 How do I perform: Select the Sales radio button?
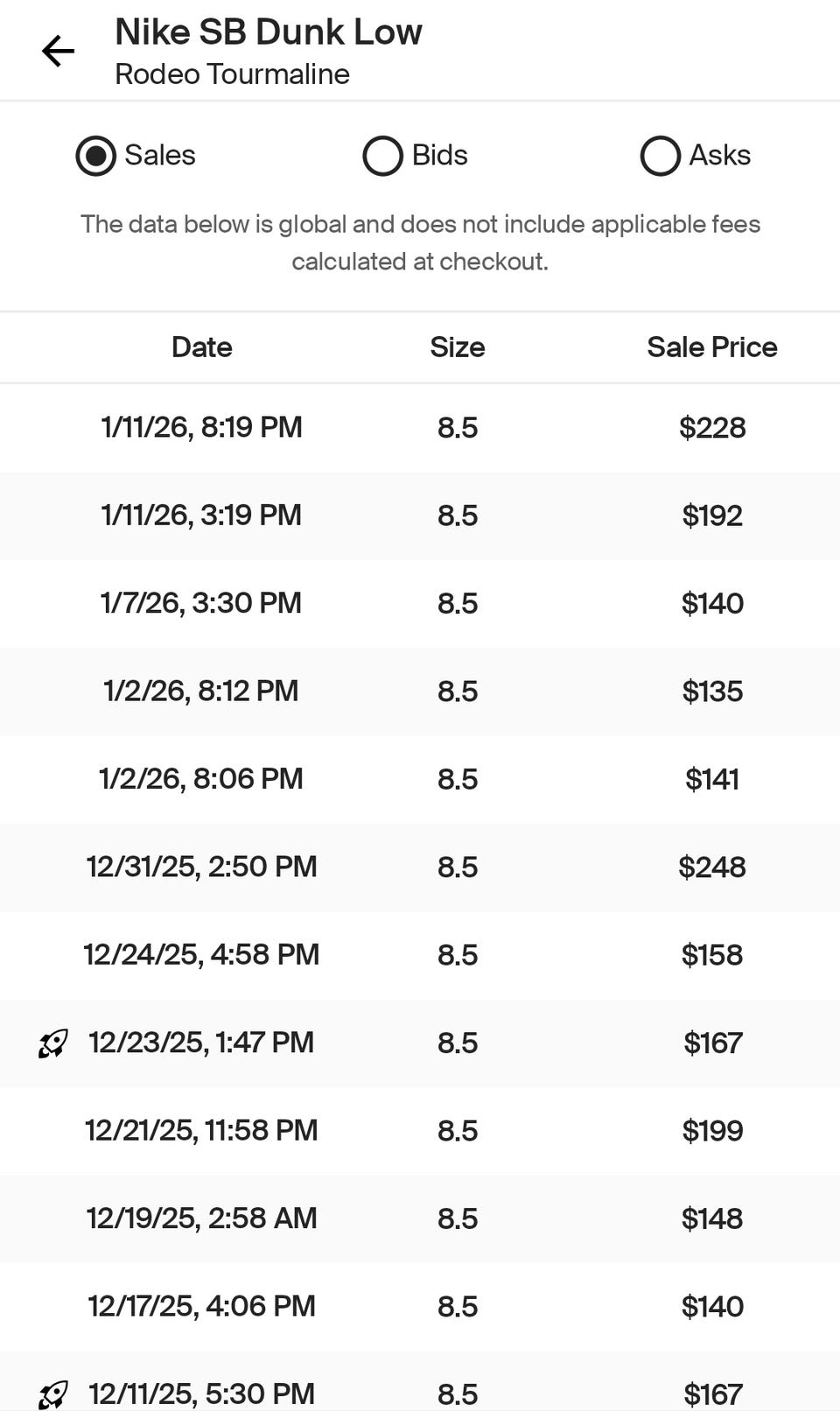[x=96, y=156]
